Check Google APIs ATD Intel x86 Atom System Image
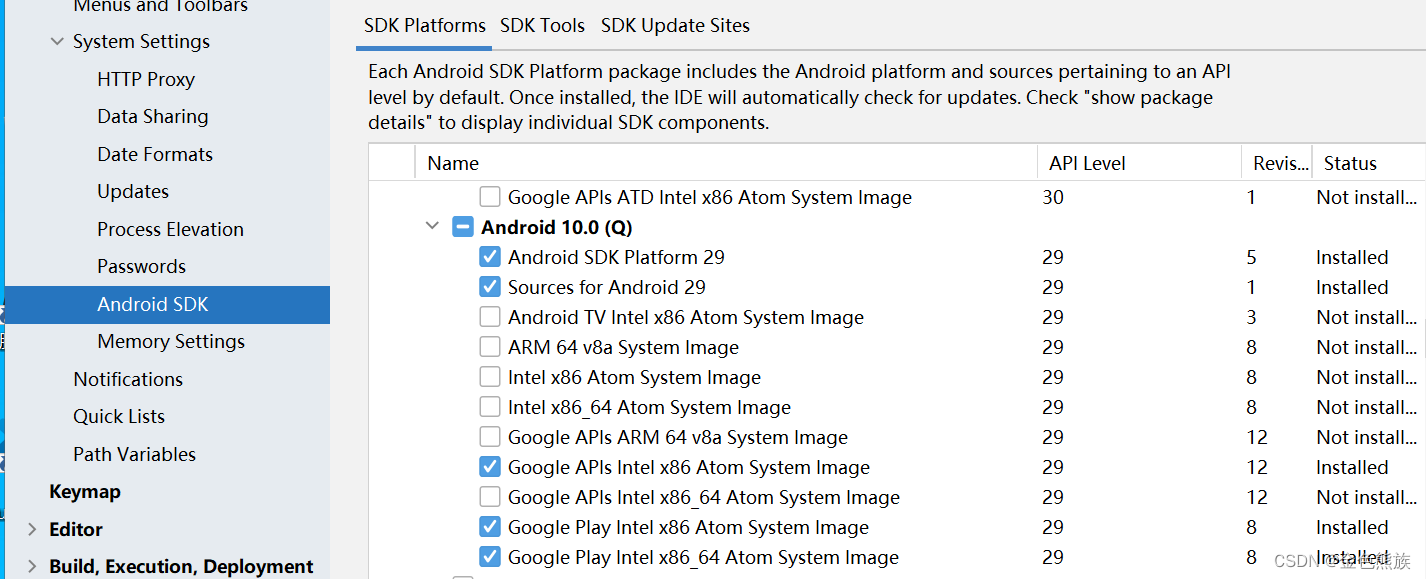Image resolution: width=1426 pixels, height=579 pixels. [490, 197]
